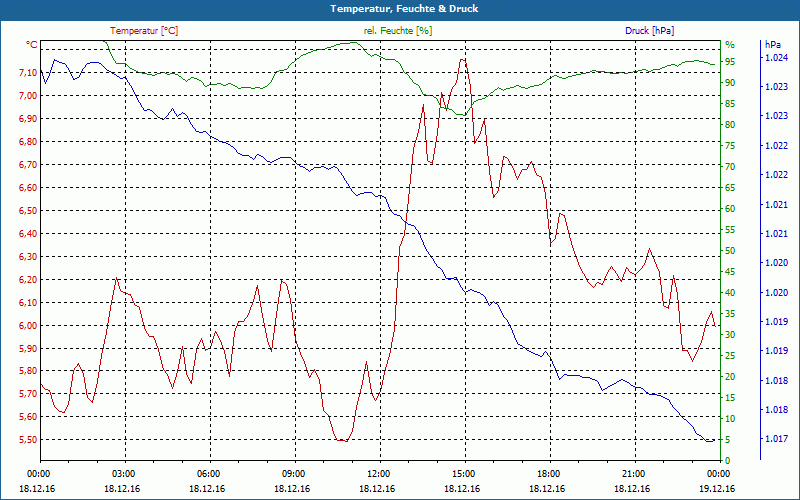Click the '6,20' temperature axis label

[x=28, y=280]
